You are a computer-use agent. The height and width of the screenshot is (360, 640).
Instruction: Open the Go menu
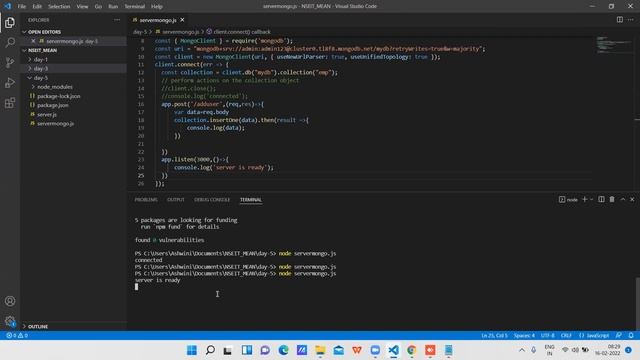98,6
